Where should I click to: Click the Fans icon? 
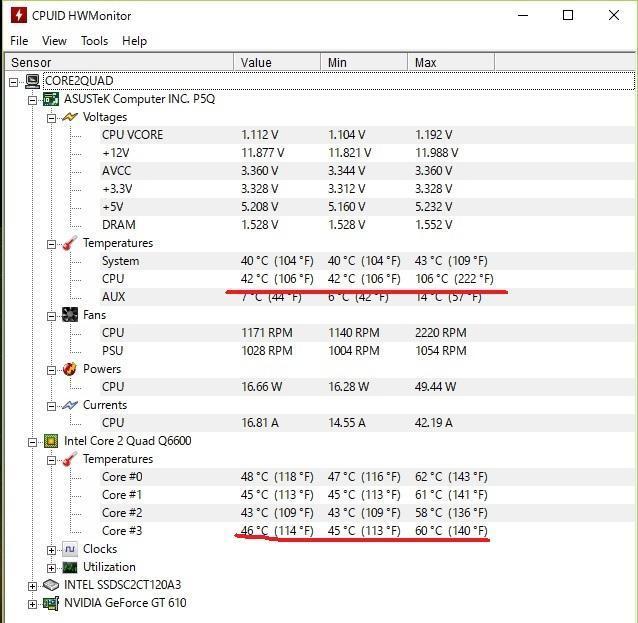70,315
